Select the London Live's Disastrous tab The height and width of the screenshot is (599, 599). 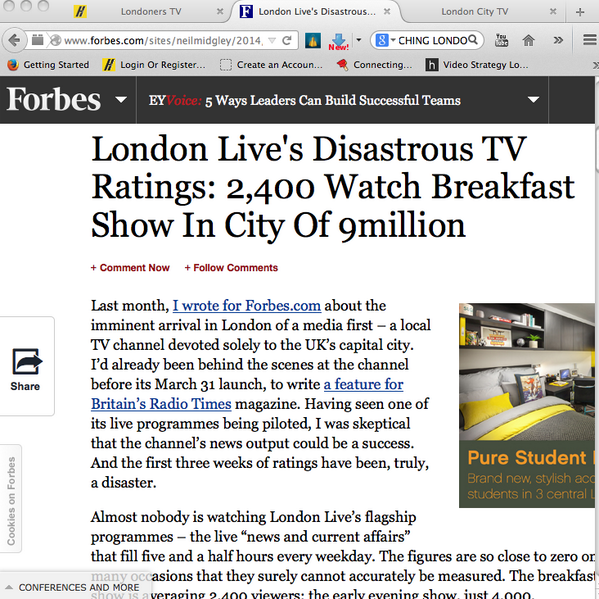(316, 12)
